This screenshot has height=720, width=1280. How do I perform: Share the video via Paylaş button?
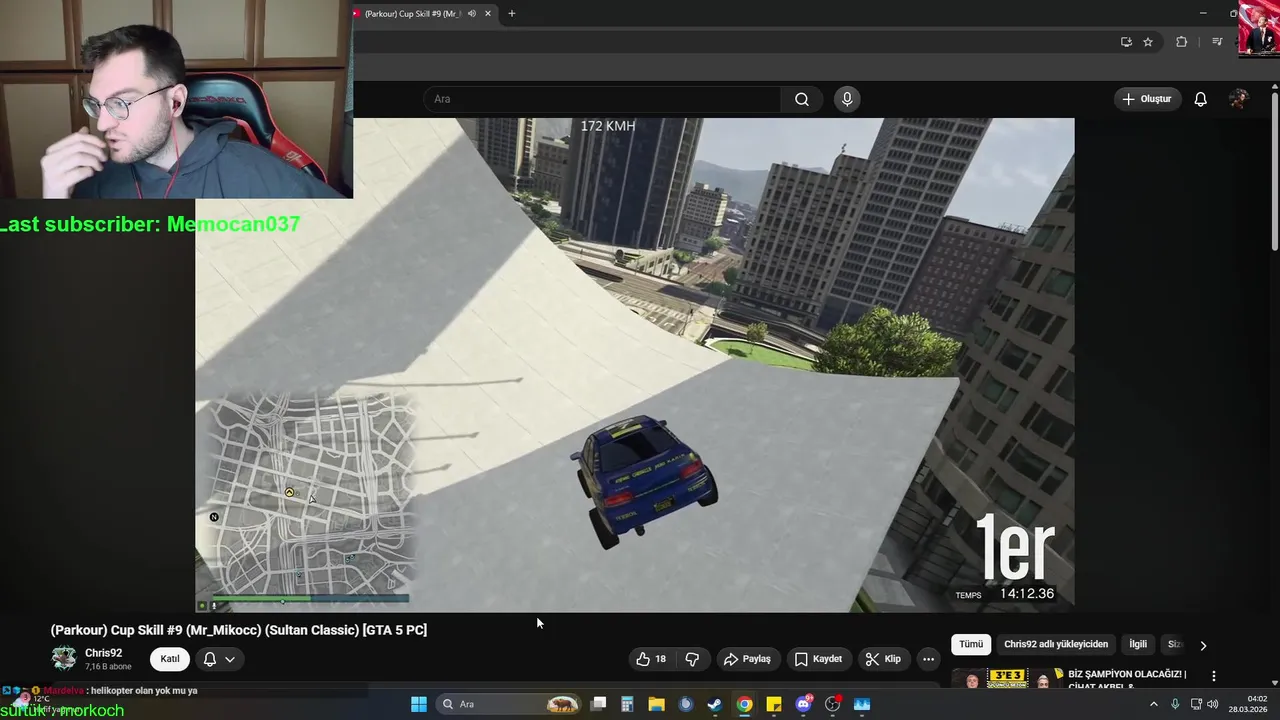(748, 659)
